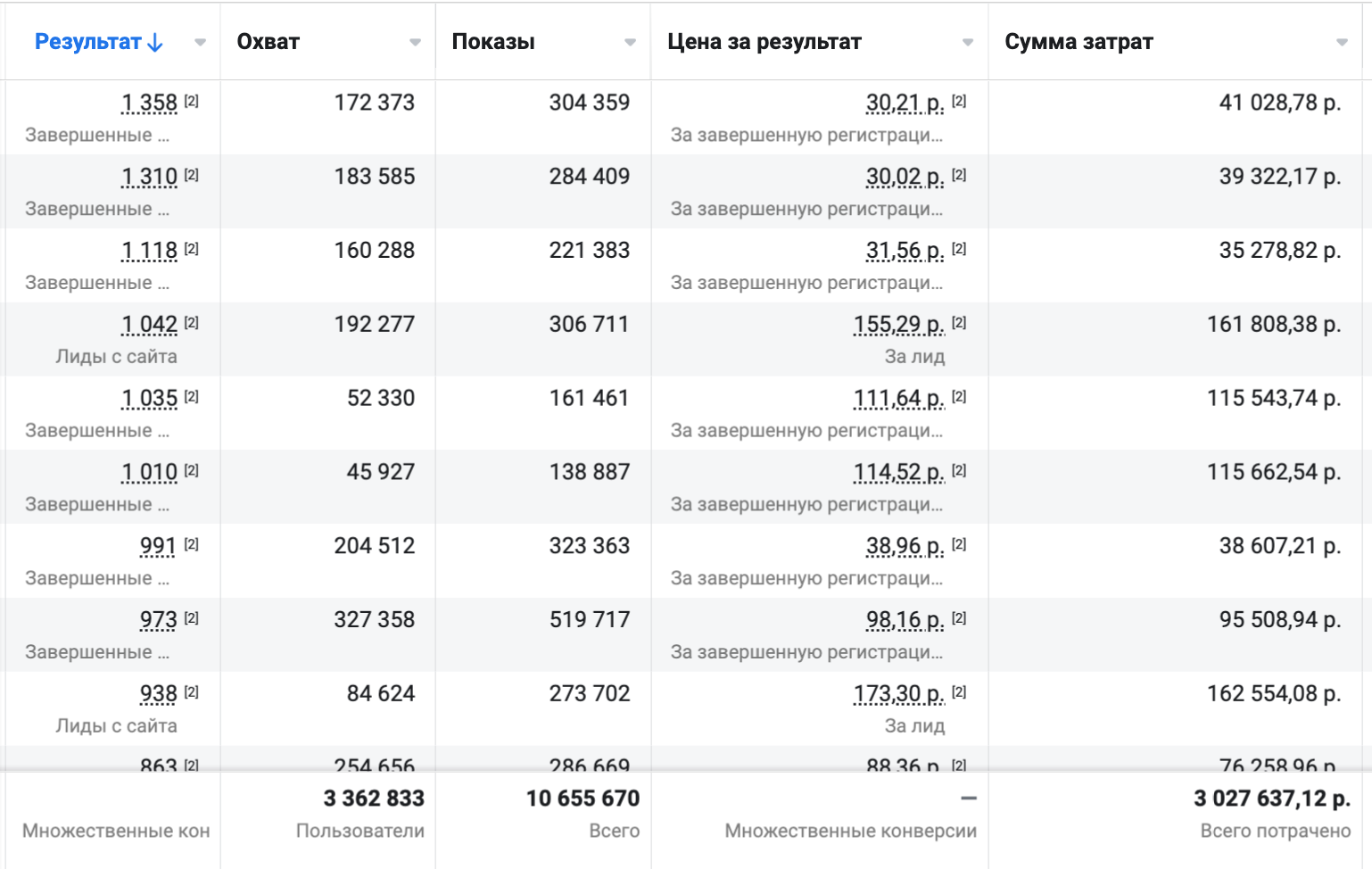Click the [2] footnote icon beside 30,02 р.
The image size is (1372, 869).
point(959,175)
